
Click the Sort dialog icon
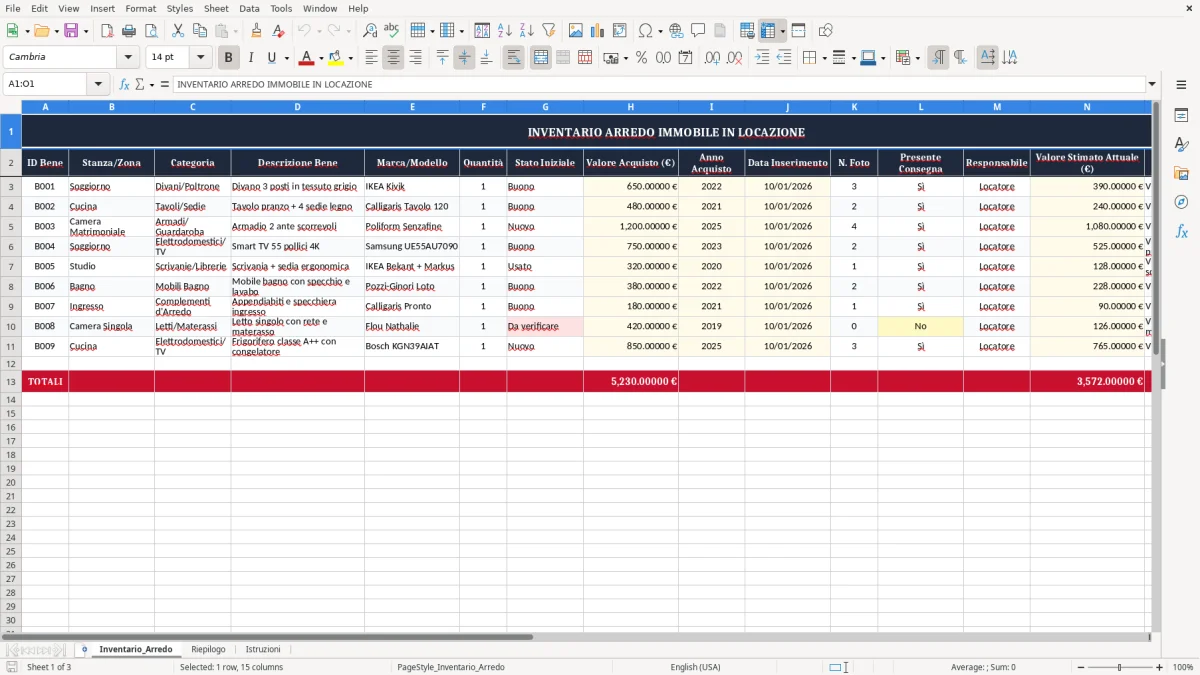pyautogui.click(x=482, y=30)
